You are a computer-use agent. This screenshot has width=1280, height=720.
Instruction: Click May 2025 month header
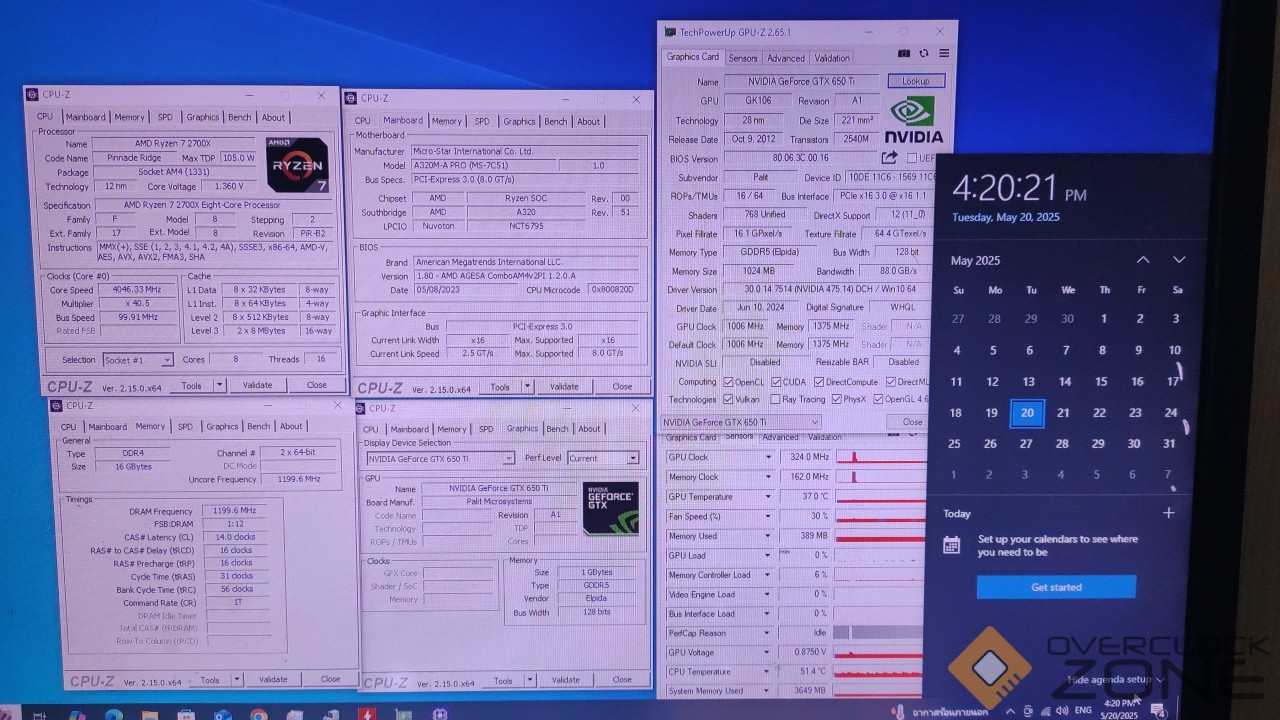point(975,260)
